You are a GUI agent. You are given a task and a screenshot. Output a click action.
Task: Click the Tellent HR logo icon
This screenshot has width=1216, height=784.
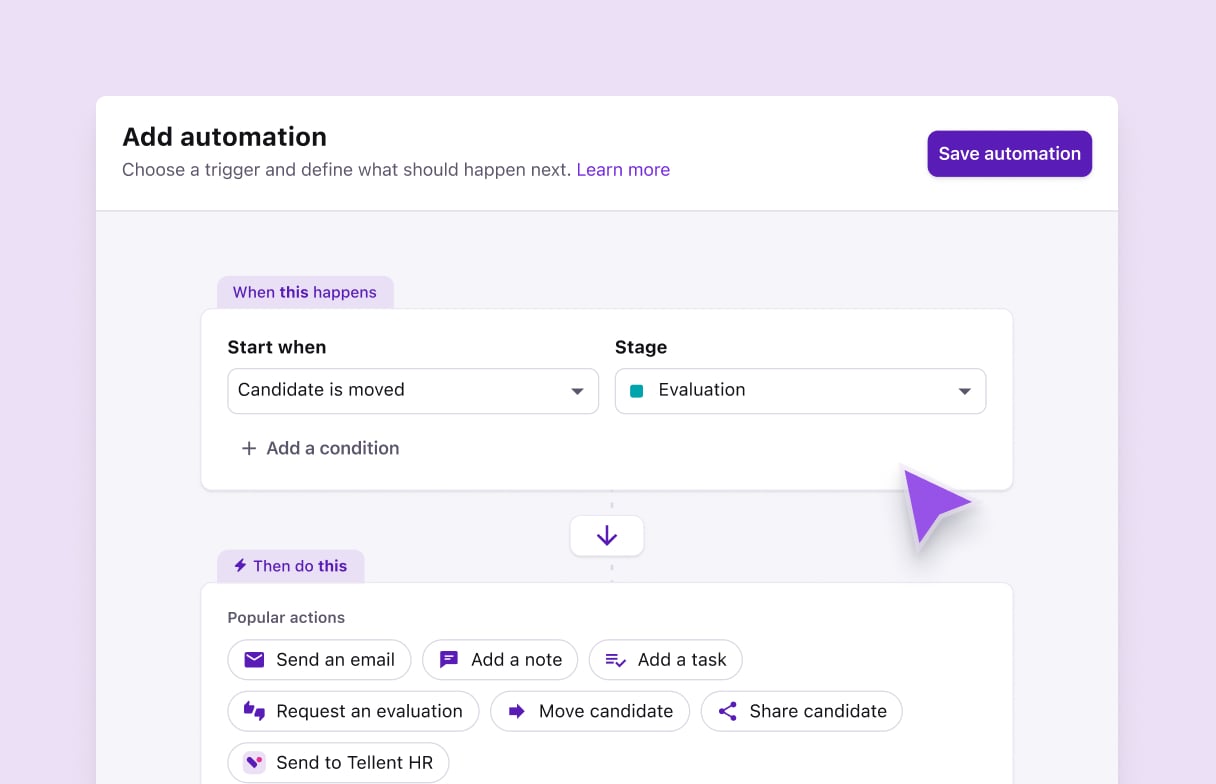pos(254,762)
